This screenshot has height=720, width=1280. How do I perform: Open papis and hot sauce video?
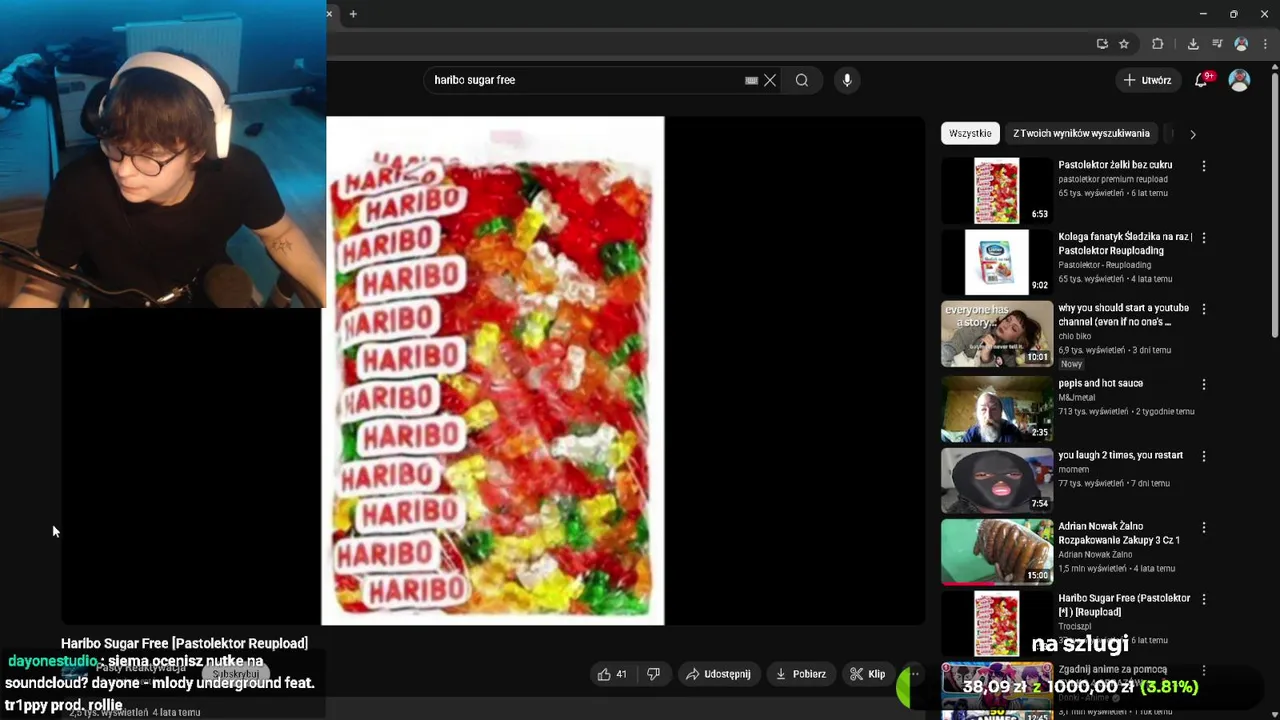[1100, 383]
